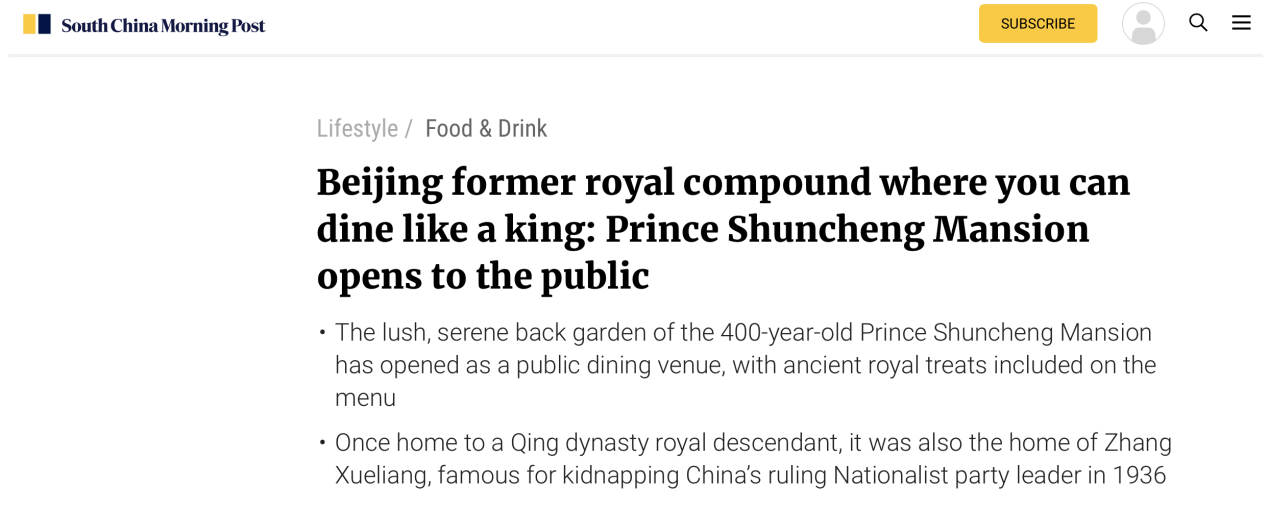
Task: Open search with the magnifying glass icon
Action: coord(1198,22)
